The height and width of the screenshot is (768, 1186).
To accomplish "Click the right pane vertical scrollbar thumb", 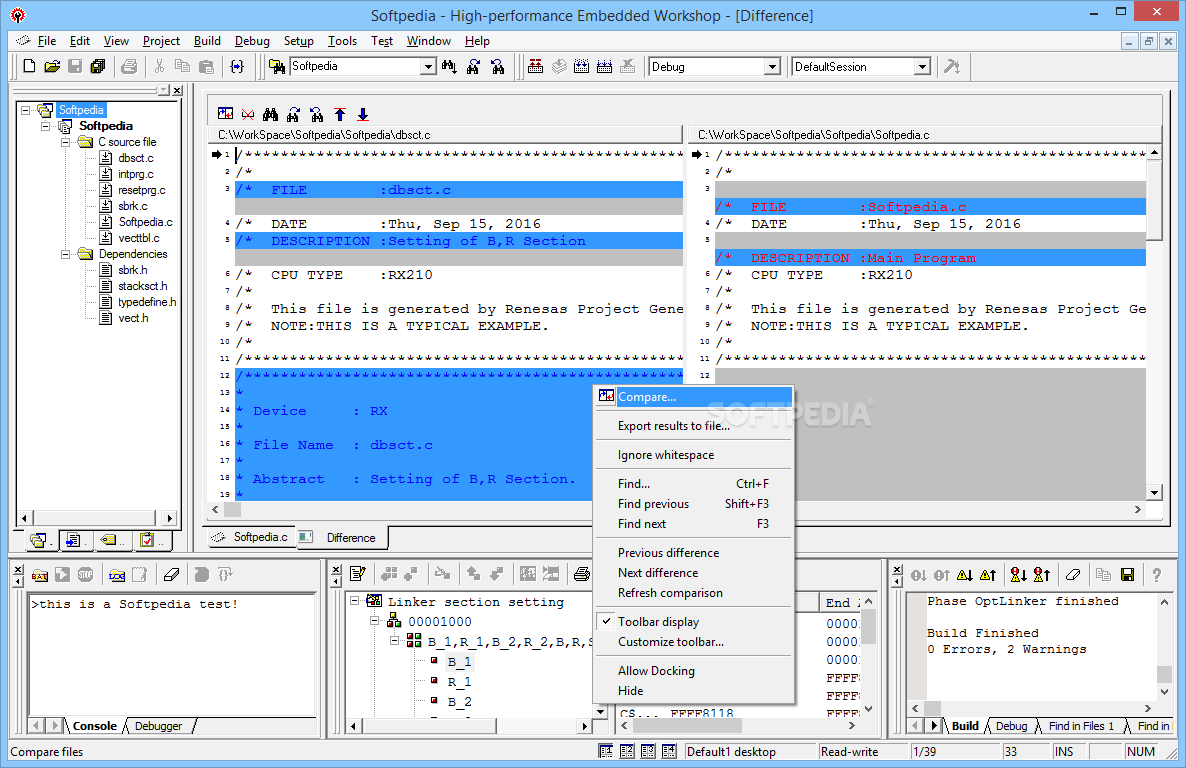I will pyautogui.click(x=1154, y=200).
